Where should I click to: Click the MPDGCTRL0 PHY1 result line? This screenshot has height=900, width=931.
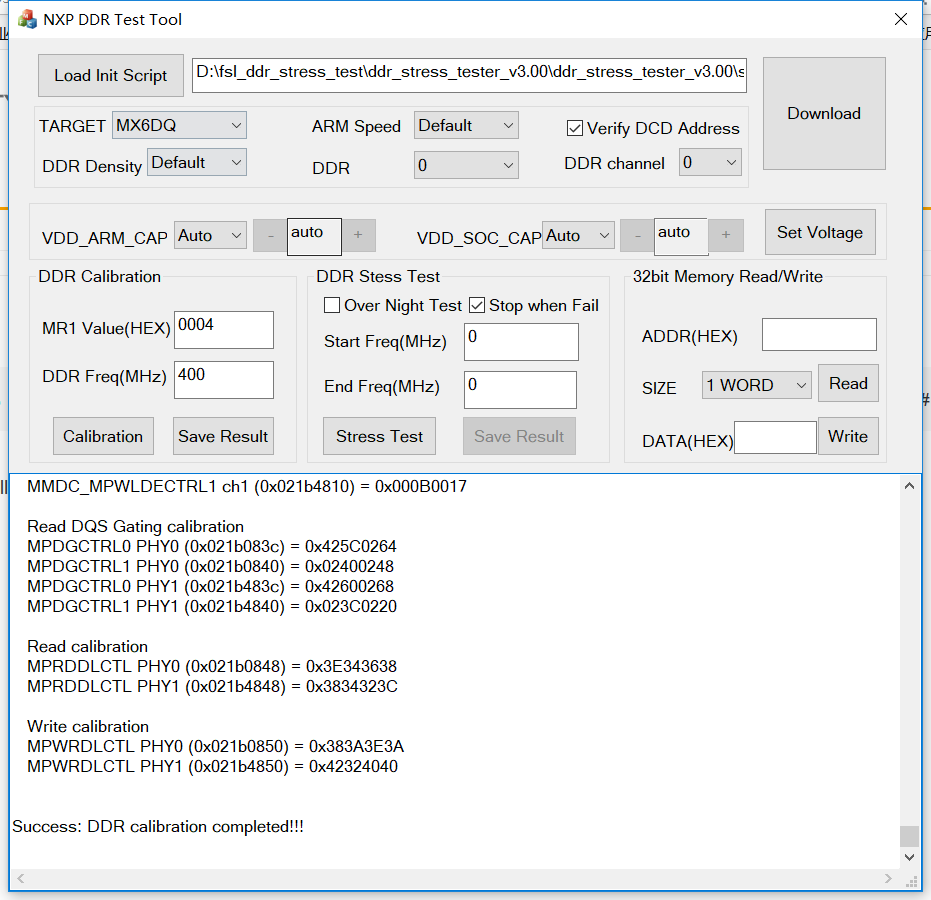point(211,586)
